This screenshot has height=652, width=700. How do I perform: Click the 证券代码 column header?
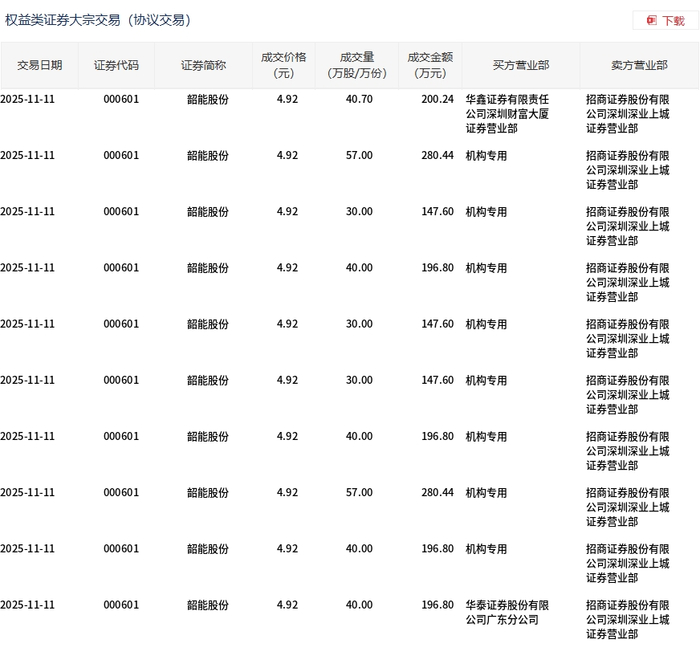click(x=116, y=65)
